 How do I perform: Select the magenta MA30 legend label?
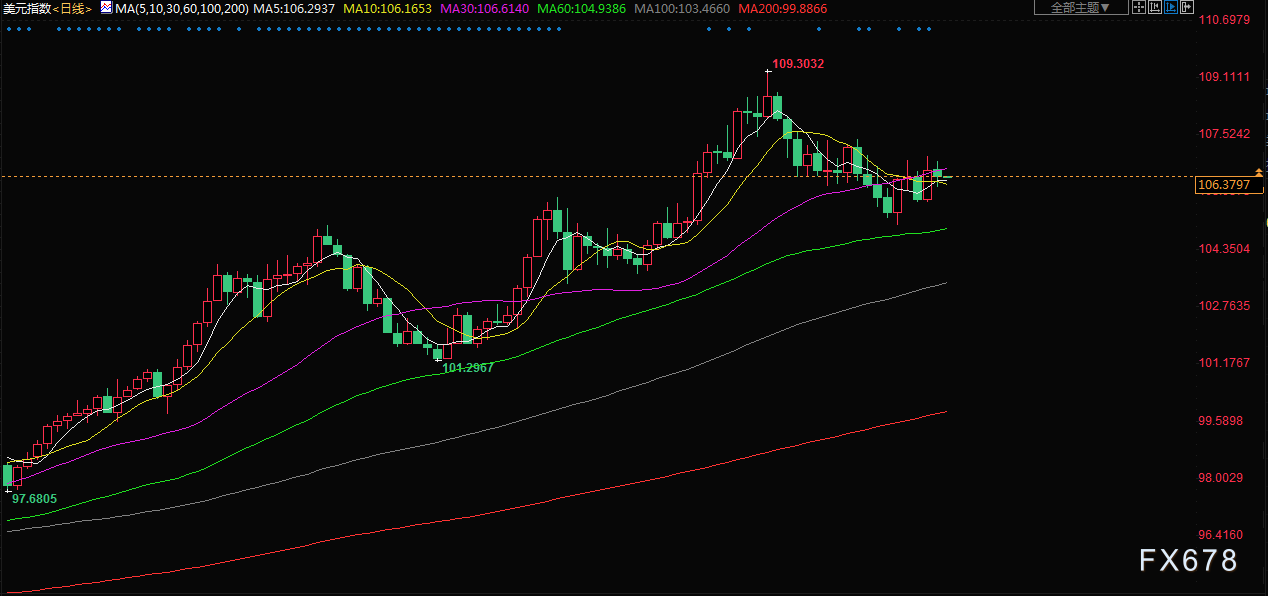click(486, 8)
